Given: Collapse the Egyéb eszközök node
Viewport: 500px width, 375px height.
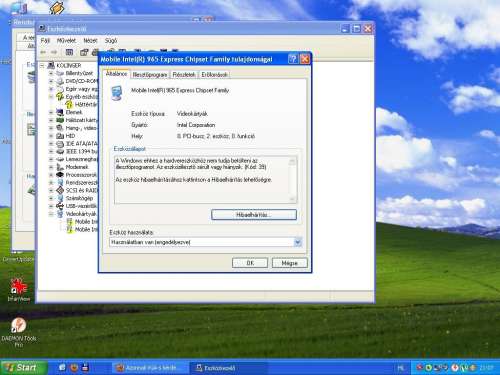Looking at the screenshot, I should coord(51,97).
